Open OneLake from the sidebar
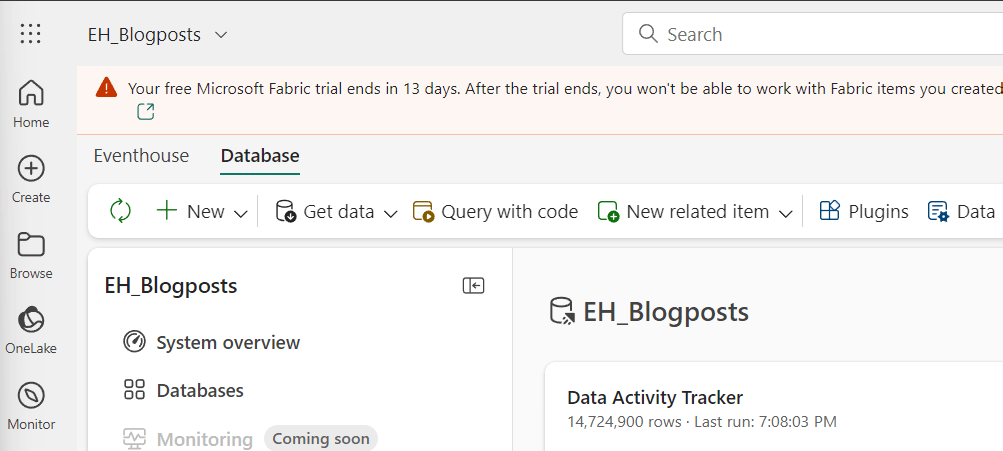The height and width of the screenshot is (451, 1003). (x=31, y=330)
